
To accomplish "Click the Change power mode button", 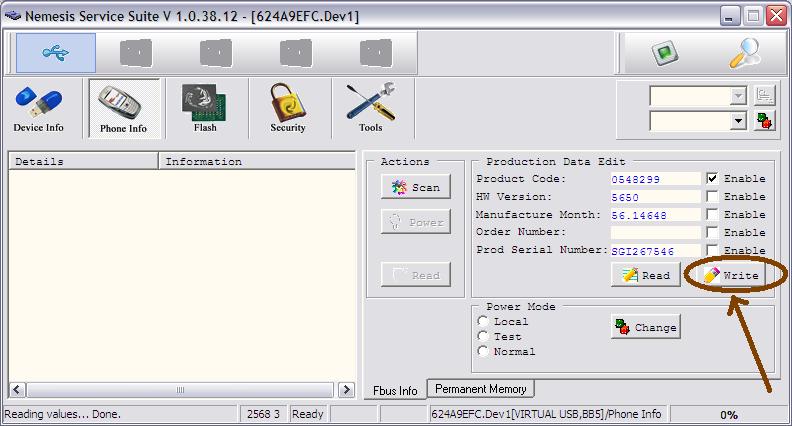I will (x=646, y=327).
